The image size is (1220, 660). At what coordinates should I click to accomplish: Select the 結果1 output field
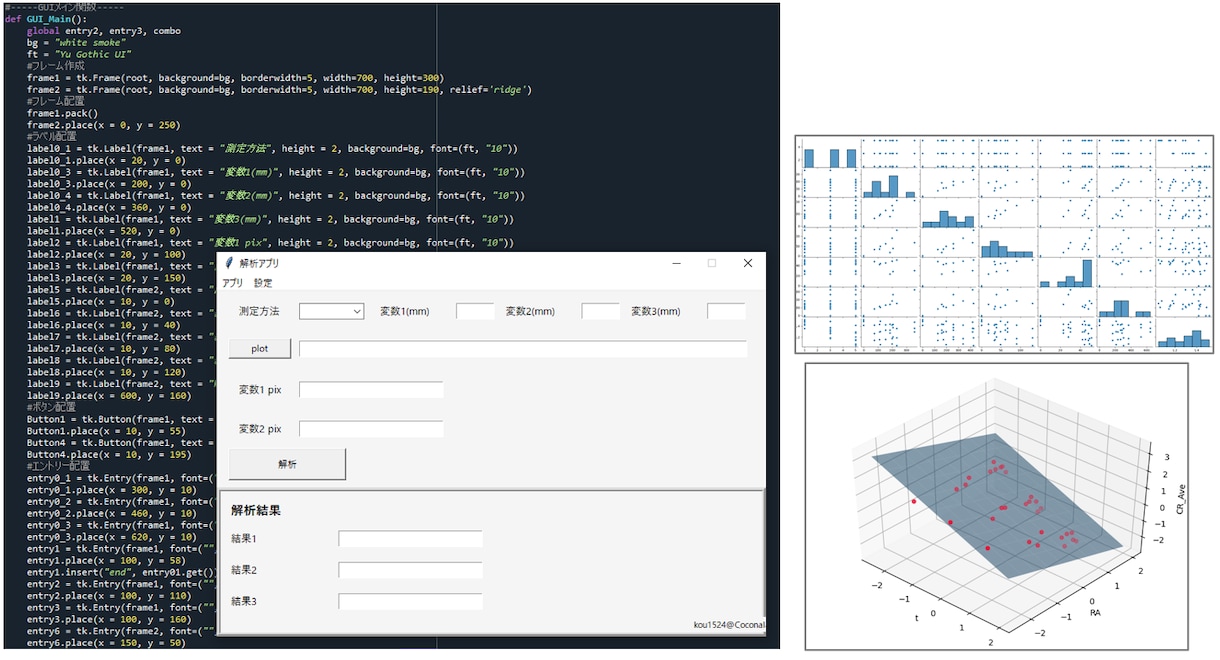click(410, 539)
